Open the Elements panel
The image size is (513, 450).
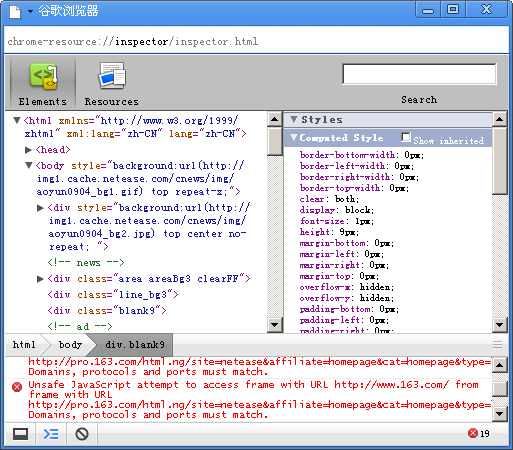(x=43, y=83)
